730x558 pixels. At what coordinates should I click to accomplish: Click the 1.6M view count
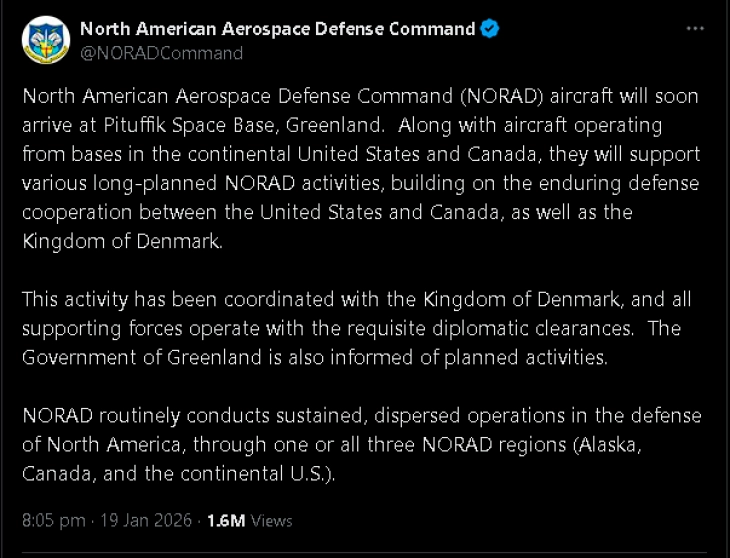[x=226, y=521]
